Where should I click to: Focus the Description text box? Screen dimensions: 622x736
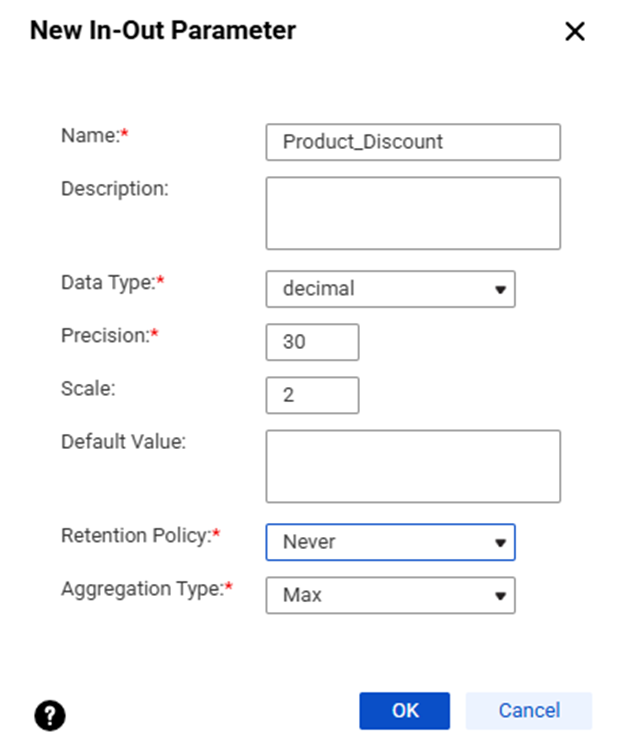point(412,213)
